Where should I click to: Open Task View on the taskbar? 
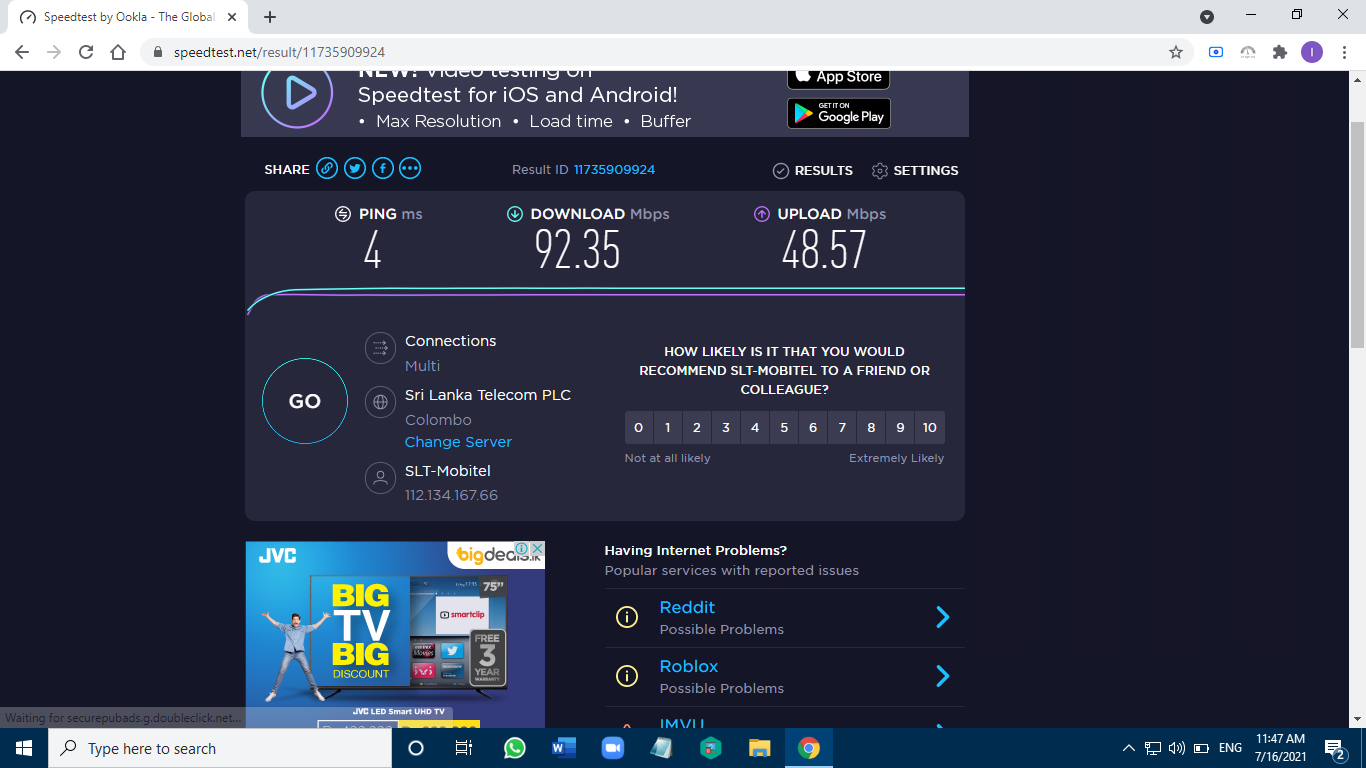[x=464, y=748]
